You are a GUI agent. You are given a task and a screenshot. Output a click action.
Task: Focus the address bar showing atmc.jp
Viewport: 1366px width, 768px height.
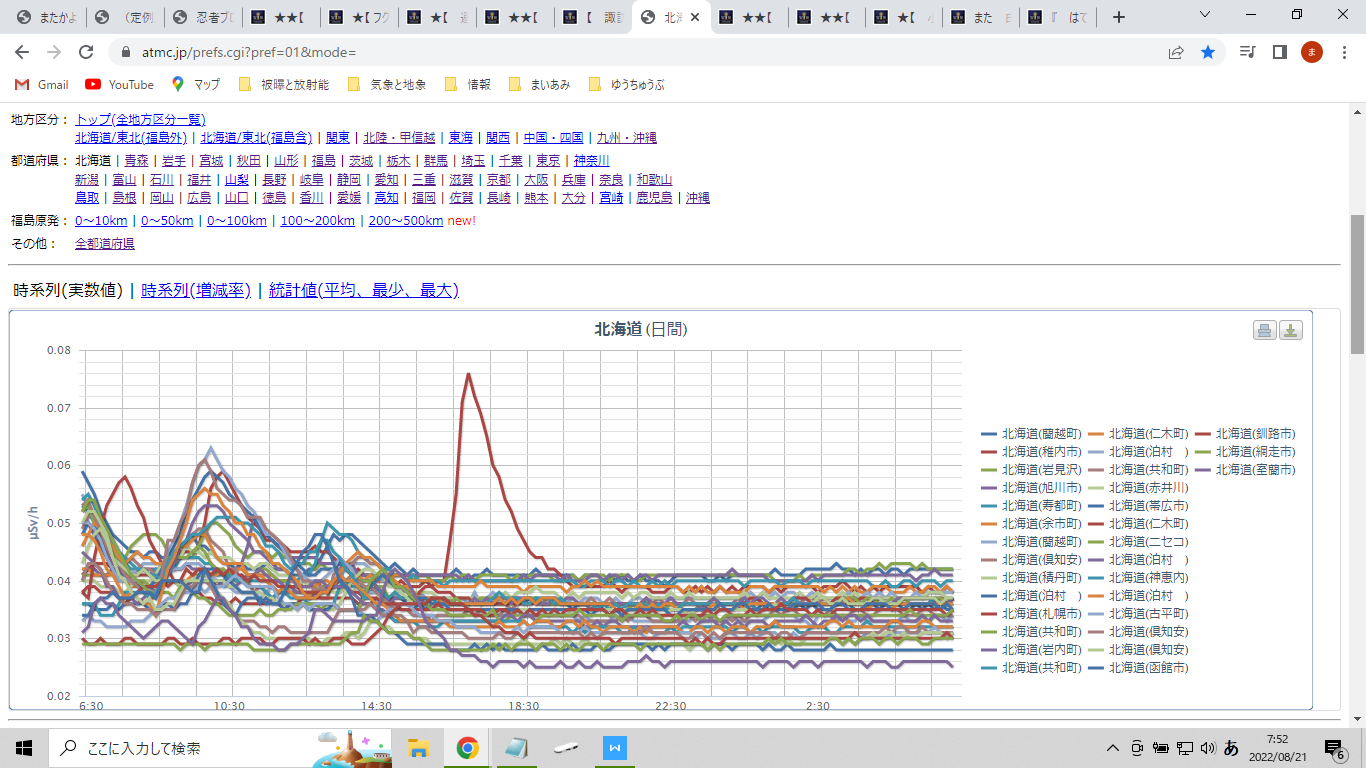(x=640, y=52)
